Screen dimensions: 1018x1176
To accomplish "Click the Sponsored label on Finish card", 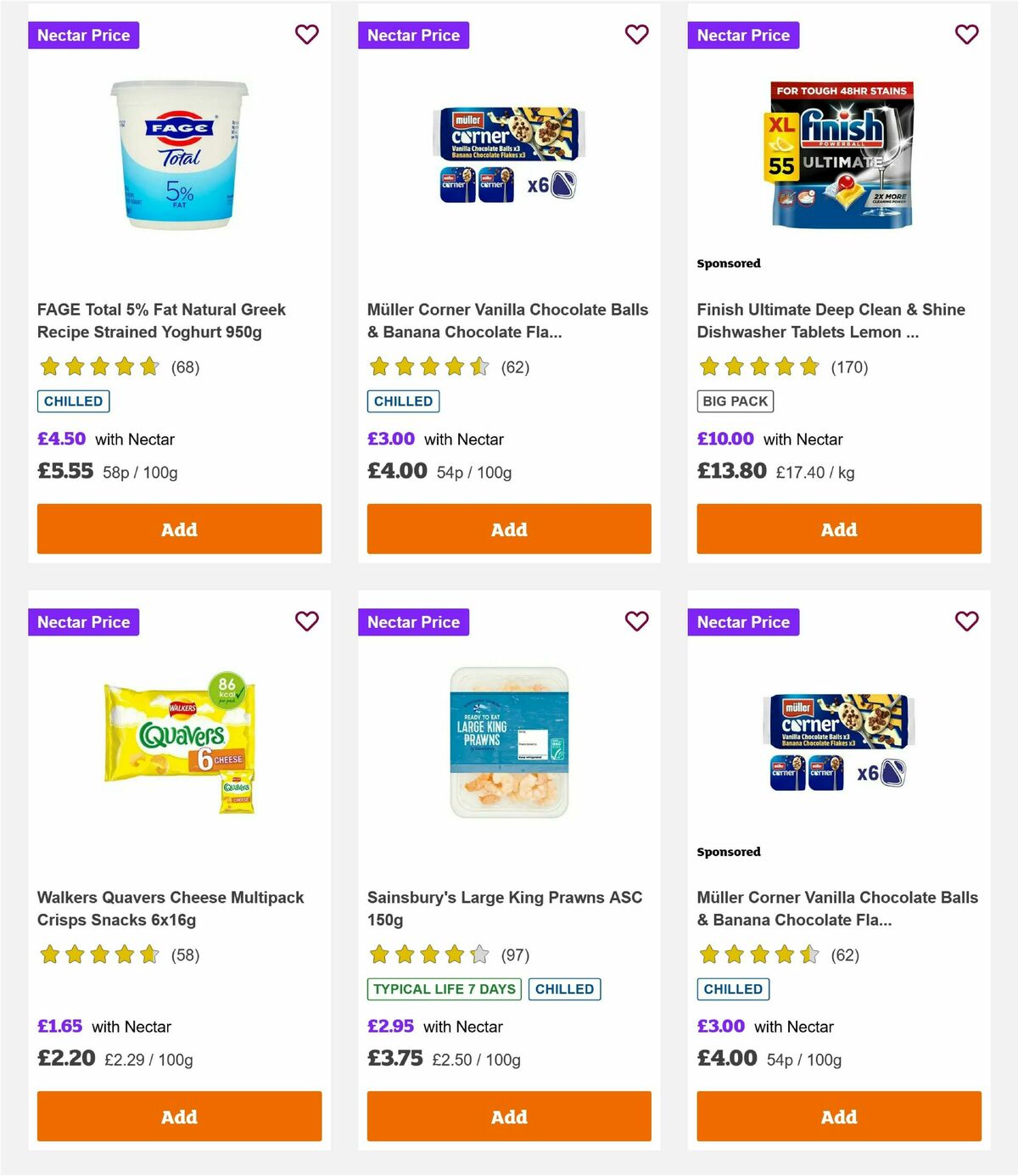I will click(728, 263).
